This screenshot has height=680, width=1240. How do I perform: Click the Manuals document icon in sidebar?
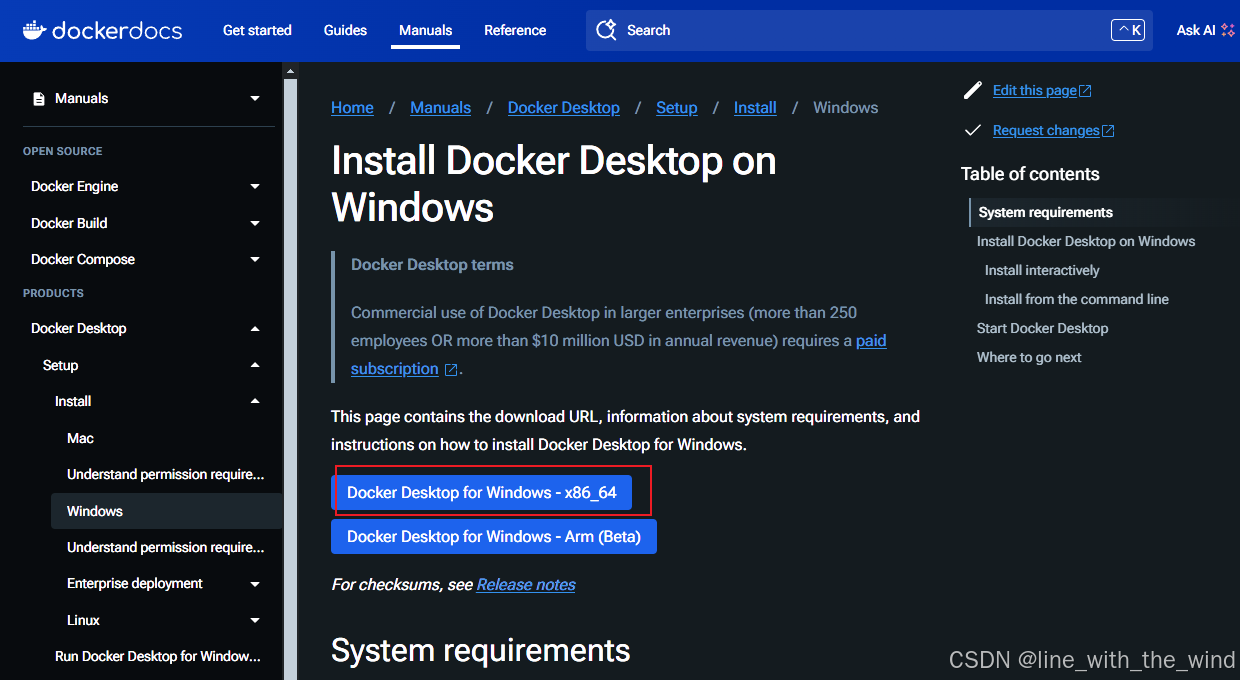tap(39, 98)
